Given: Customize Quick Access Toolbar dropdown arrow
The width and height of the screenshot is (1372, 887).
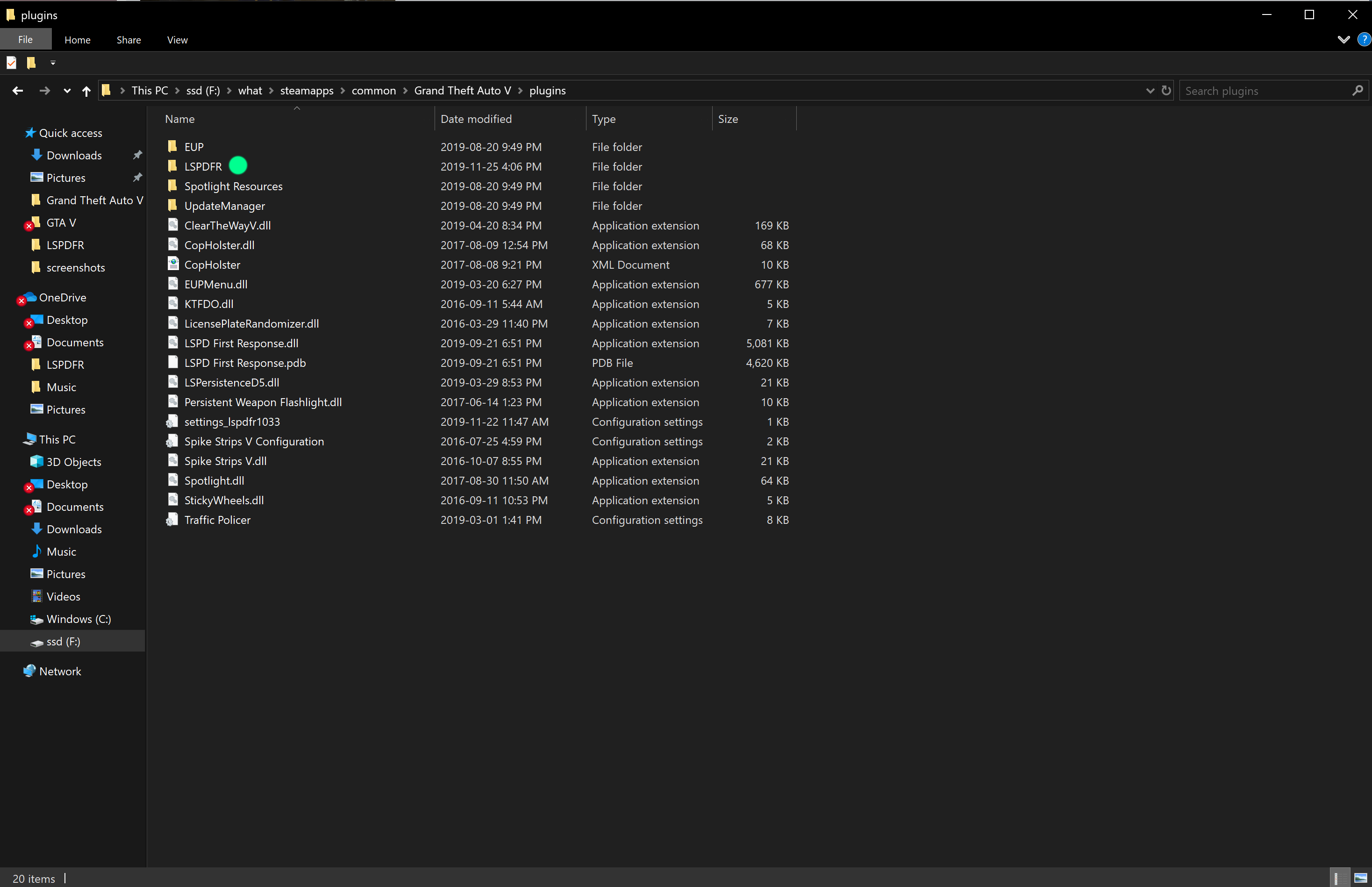Looking at the screenshot, I should coord(53,62).
